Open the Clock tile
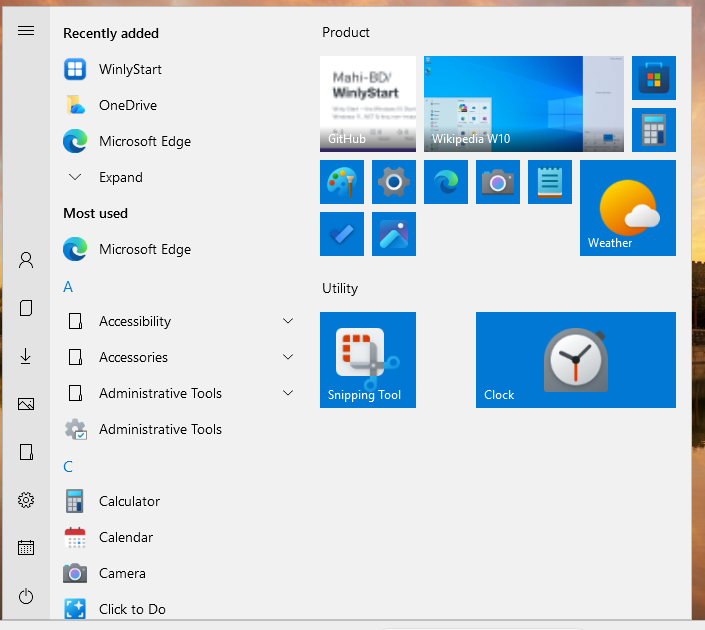 576,360
